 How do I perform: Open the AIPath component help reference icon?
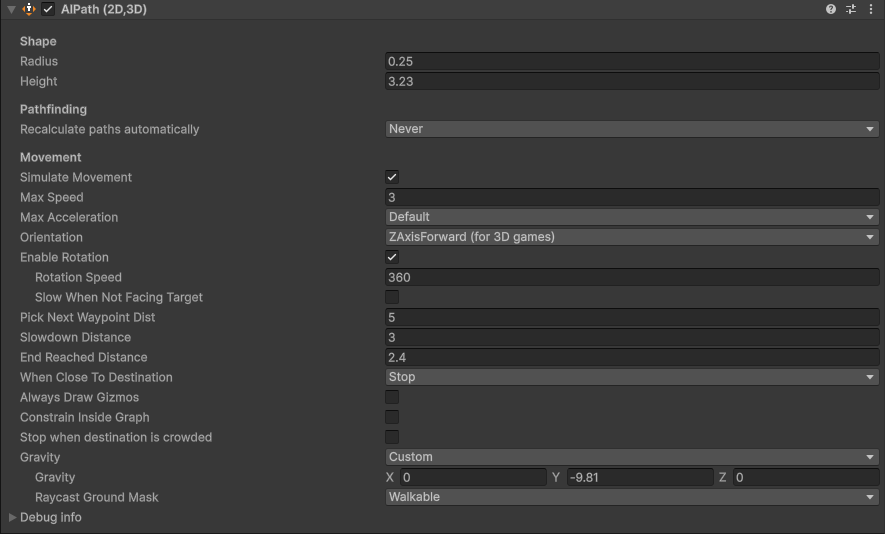(x=831, y=9)
